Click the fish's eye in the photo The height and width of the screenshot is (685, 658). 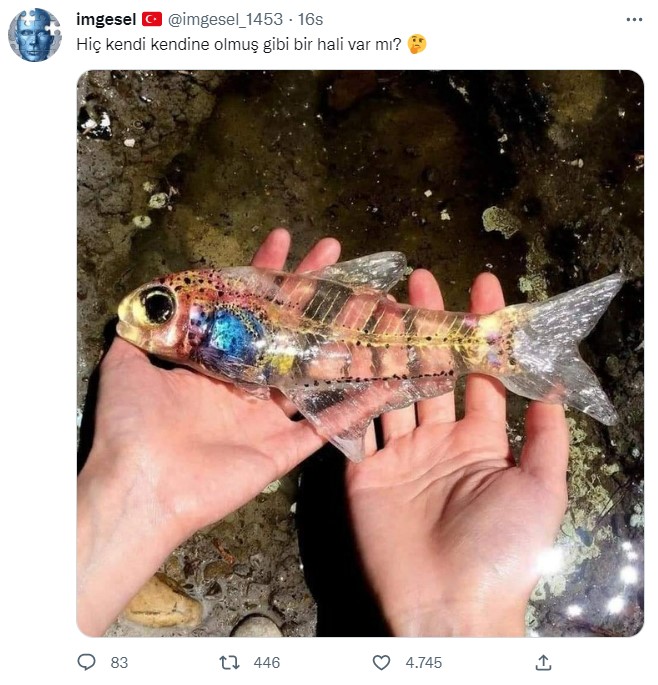(157, 305)
